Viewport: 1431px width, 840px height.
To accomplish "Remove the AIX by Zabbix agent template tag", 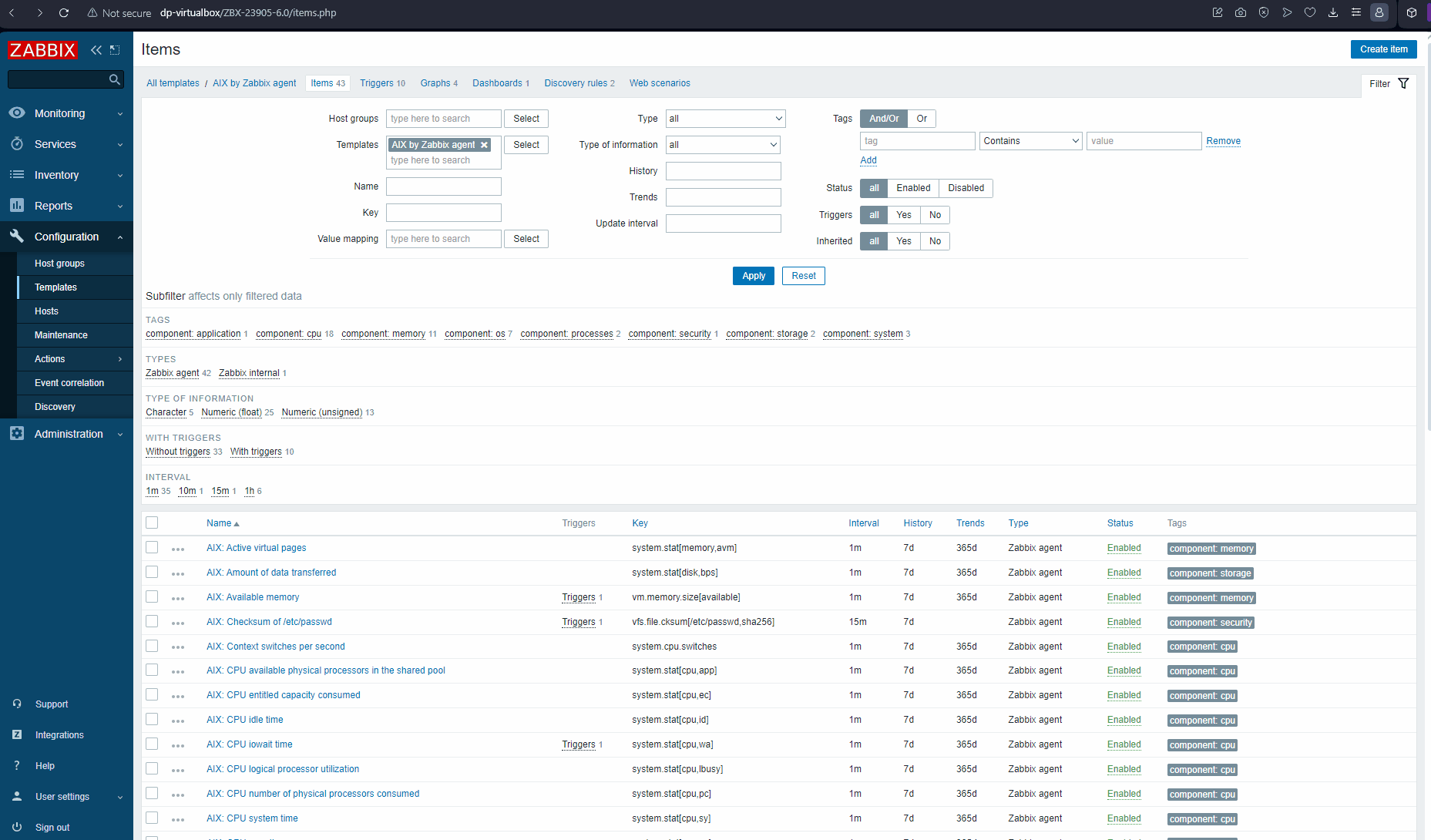I will (x=484, y=145).
